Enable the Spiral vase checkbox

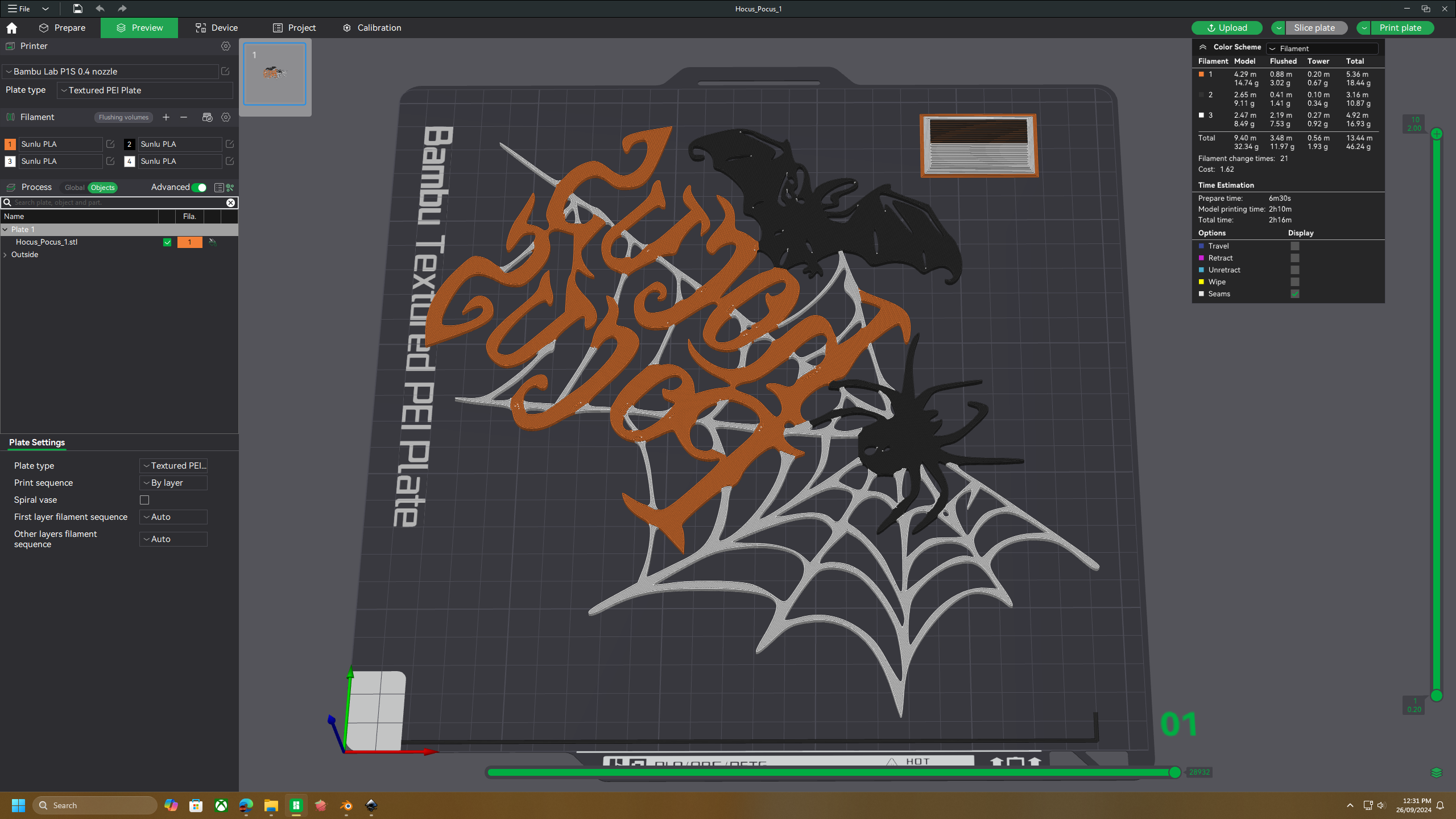coord(144,500)
